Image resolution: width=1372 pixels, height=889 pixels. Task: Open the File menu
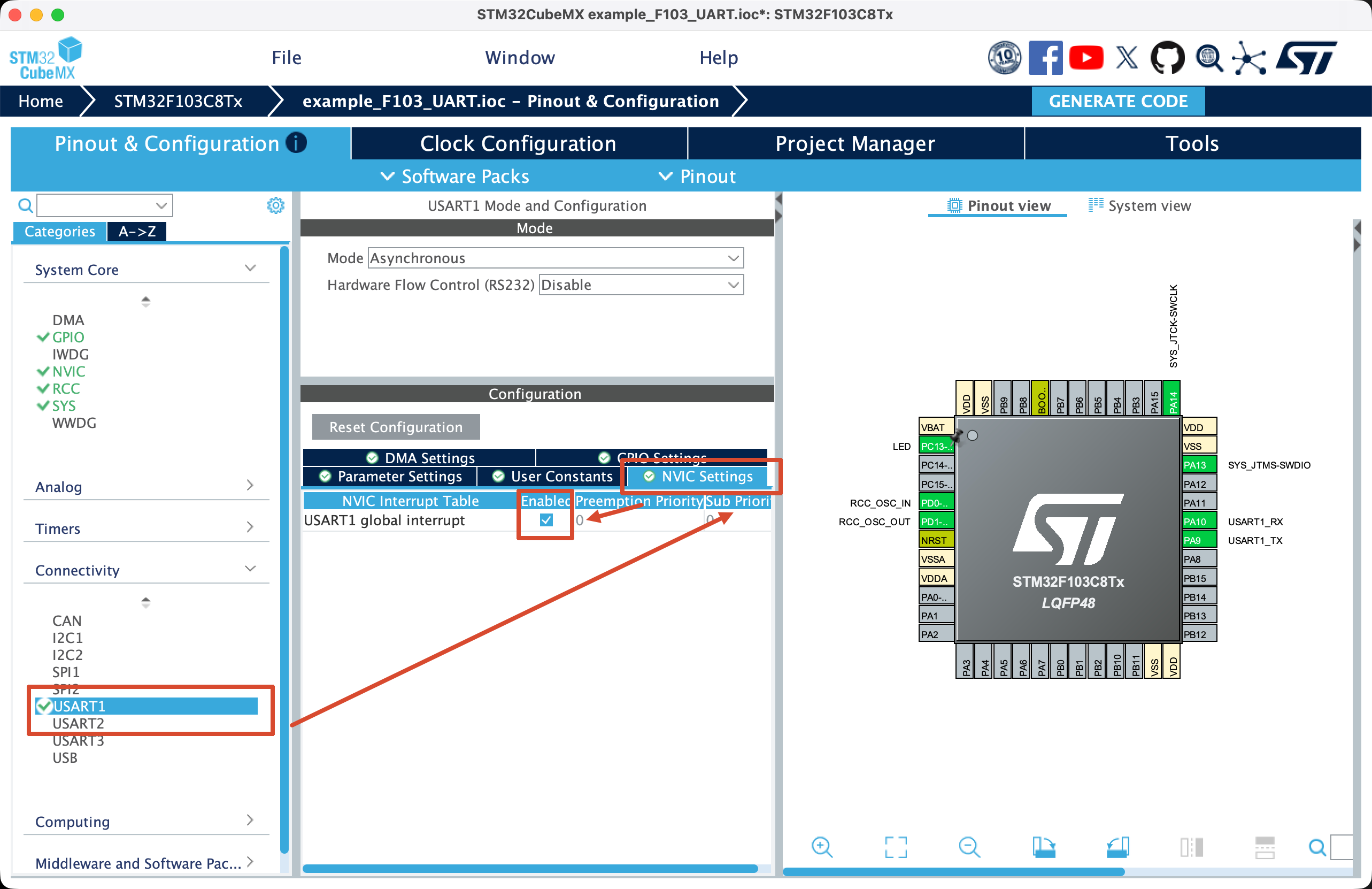[287, 58]
